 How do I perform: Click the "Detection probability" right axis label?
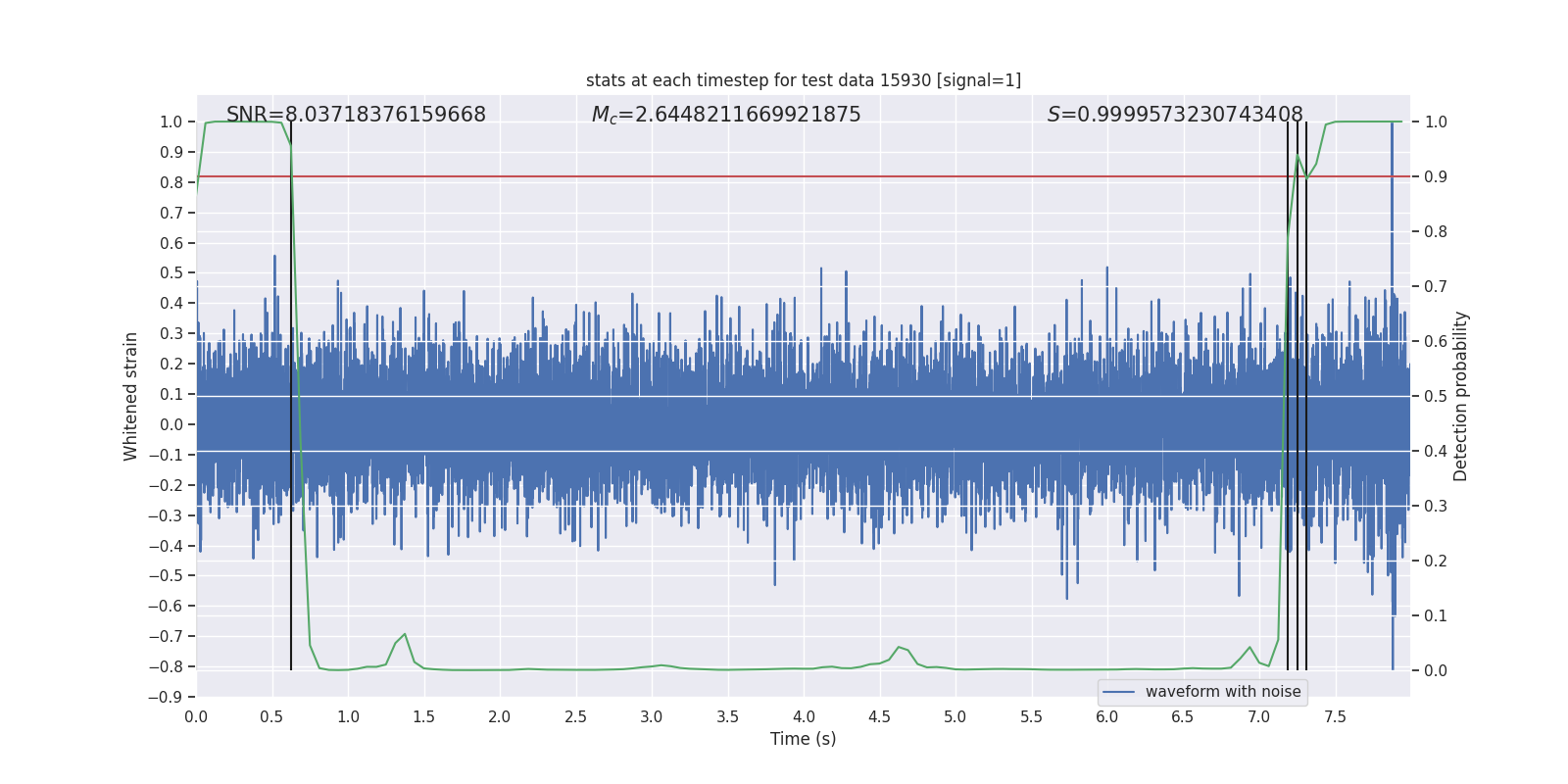coord(1461,396)
